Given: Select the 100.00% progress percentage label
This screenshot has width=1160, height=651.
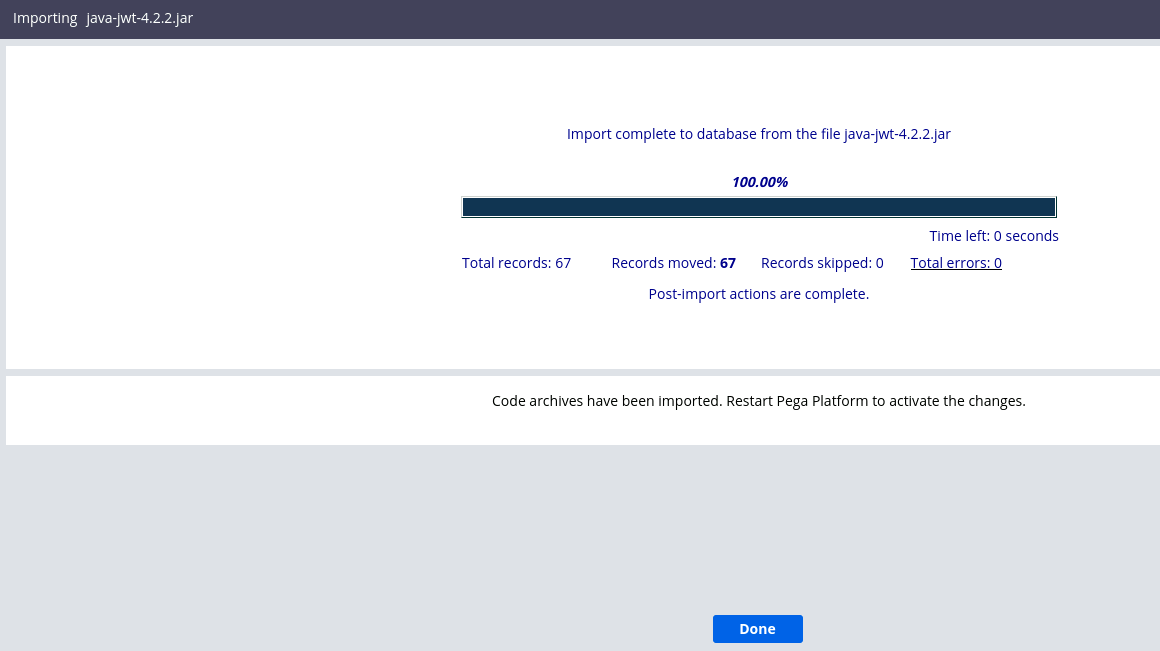Looking at the screenshot, I should tap(759, 182).
